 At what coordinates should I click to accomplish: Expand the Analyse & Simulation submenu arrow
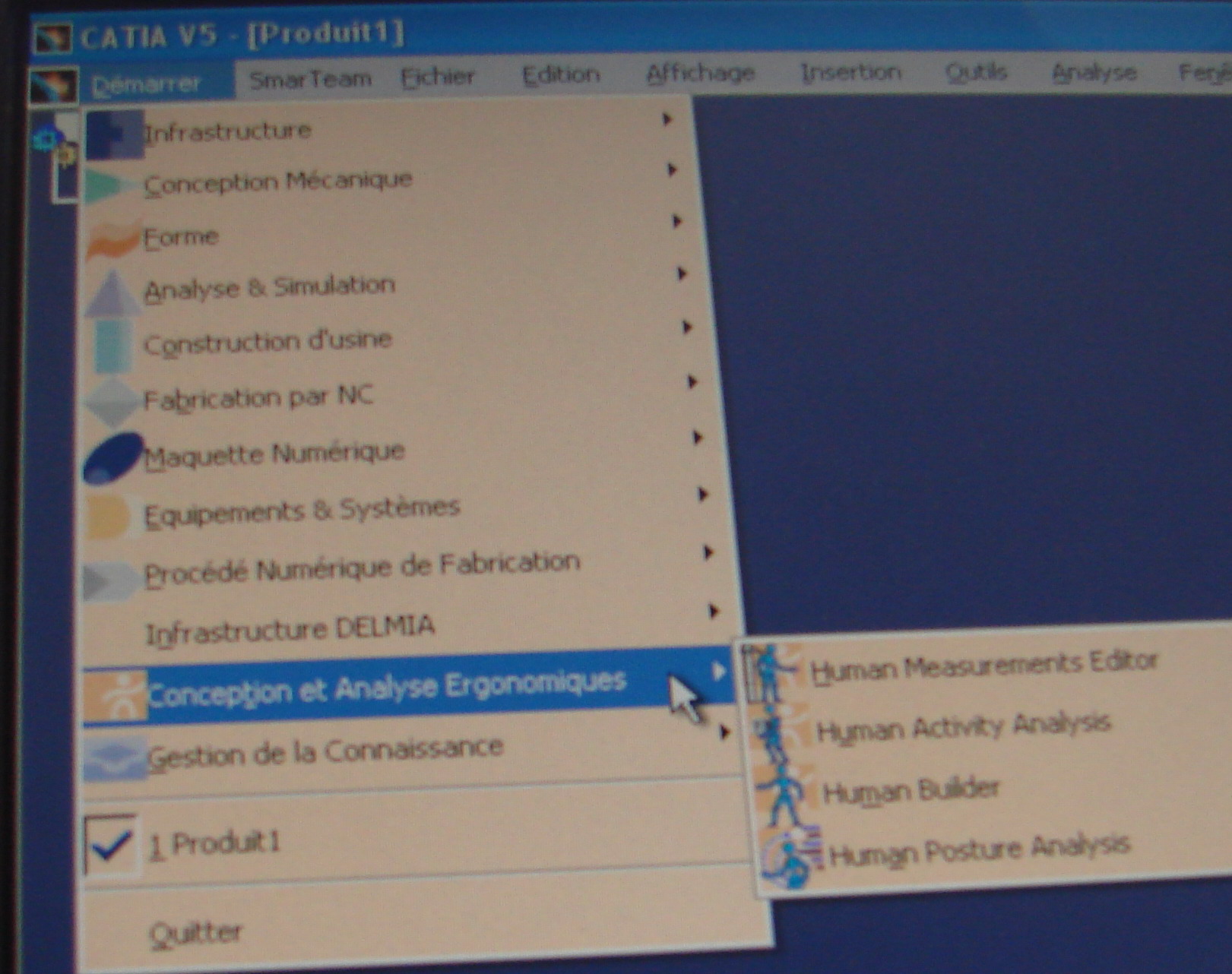(682, 274)
